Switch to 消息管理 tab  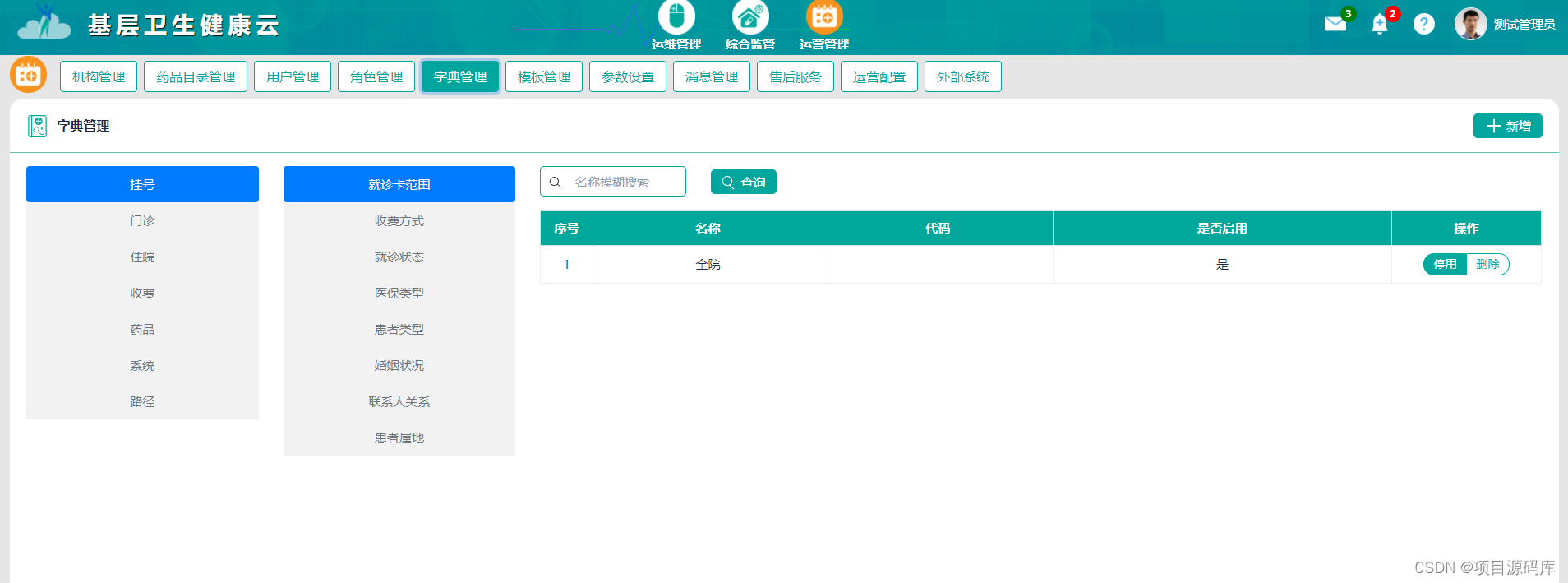click(712, 76)
